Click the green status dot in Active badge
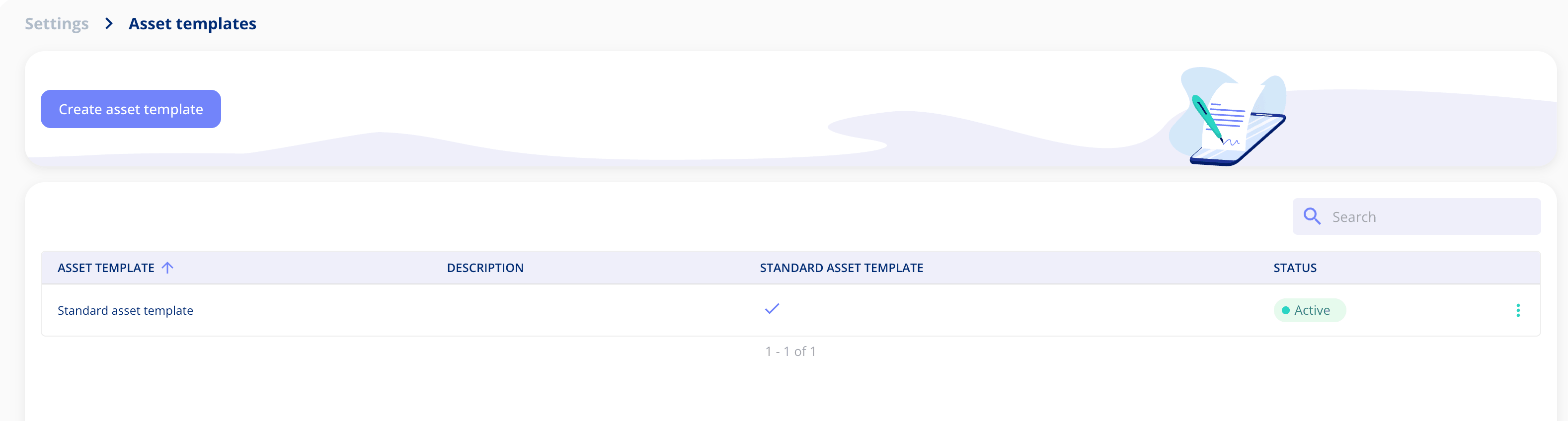 (x=1286, y=310)
